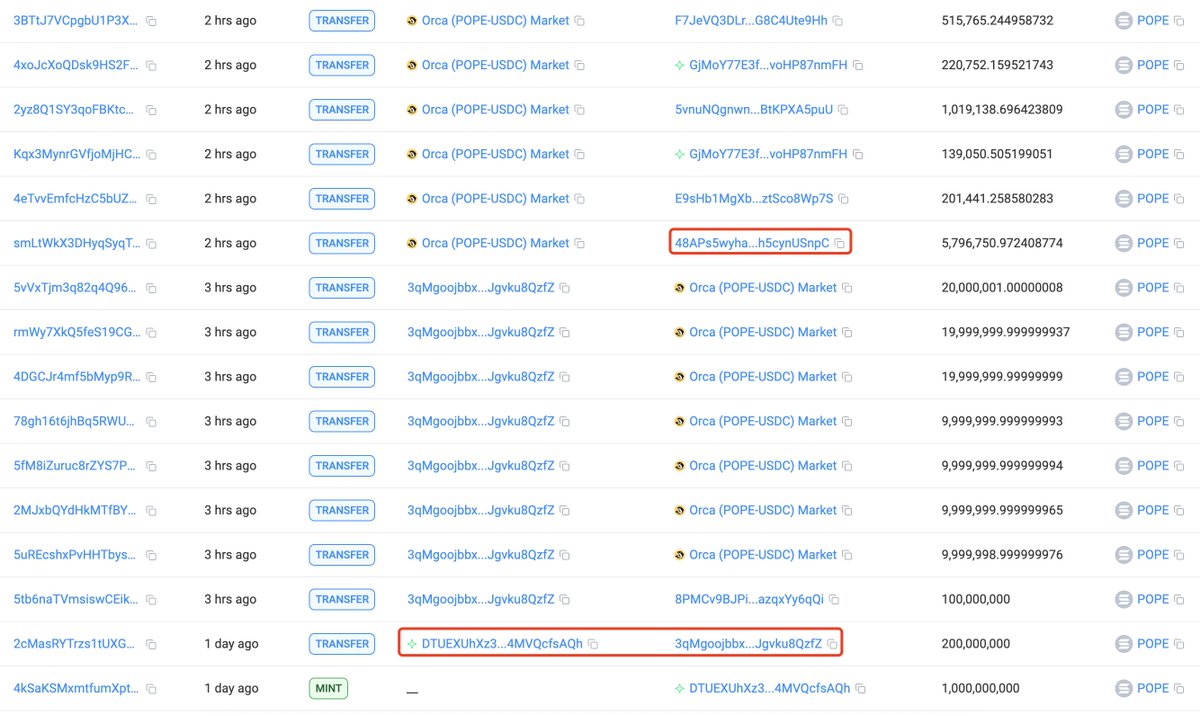Open transaction 5tb6naTVmsiswCEik
The width and height of the screenshot is (1200, 715).
point(77,599)
